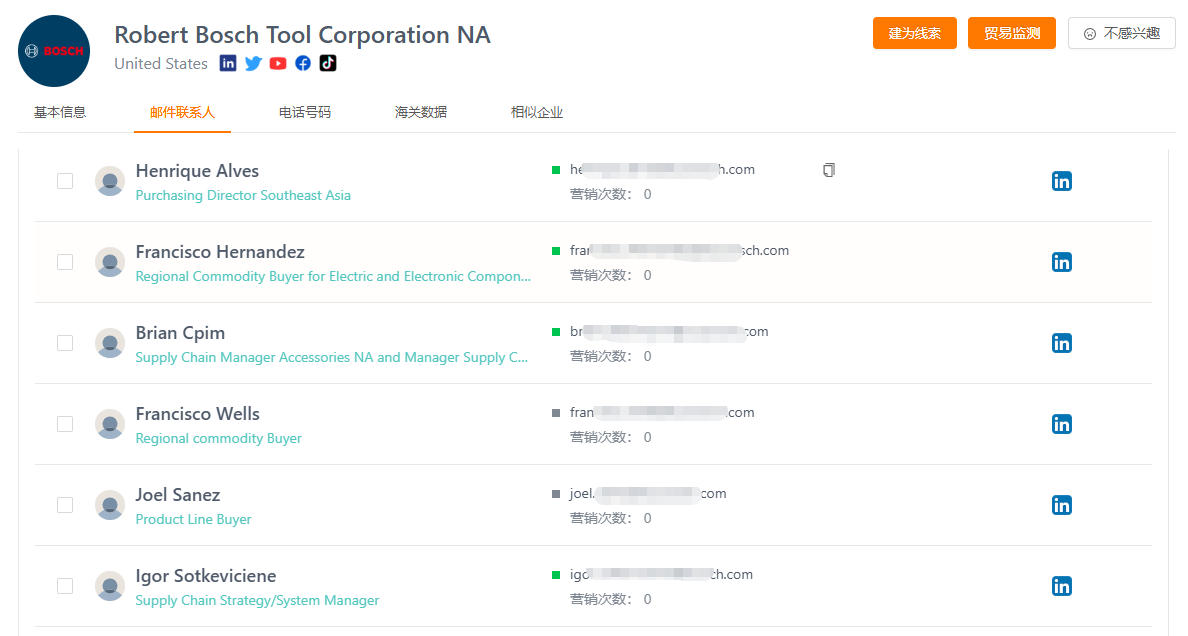
Task: Click the 建为线索 button
Action: (914, 33)
